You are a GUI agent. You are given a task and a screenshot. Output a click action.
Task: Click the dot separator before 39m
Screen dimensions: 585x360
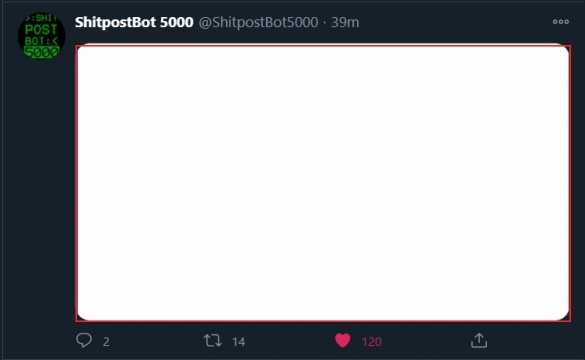pos(325,23)
